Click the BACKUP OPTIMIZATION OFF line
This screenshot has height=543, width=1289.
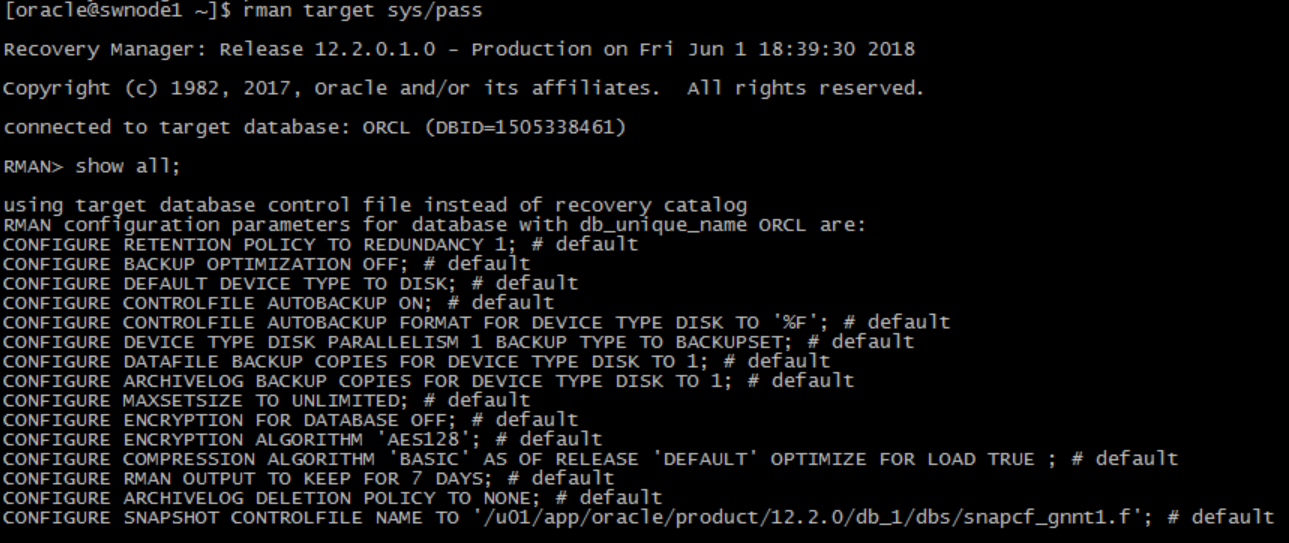tap(267, 264)
